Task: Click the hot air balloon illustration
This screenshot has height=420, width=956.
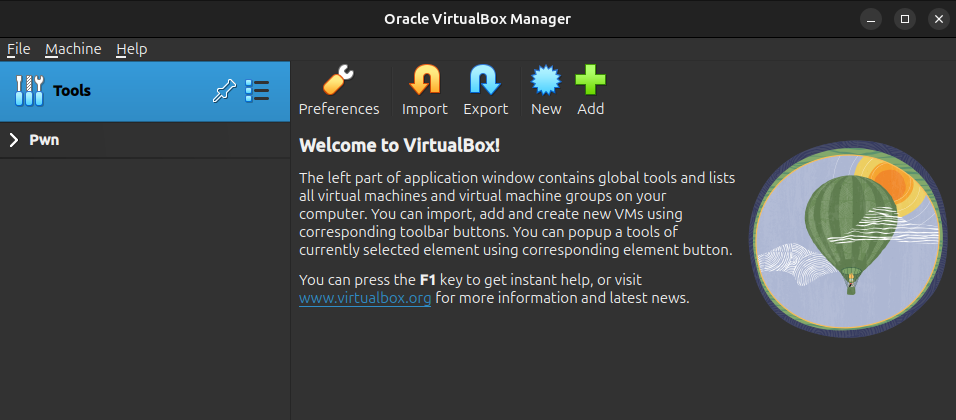Action: point(850,239)
